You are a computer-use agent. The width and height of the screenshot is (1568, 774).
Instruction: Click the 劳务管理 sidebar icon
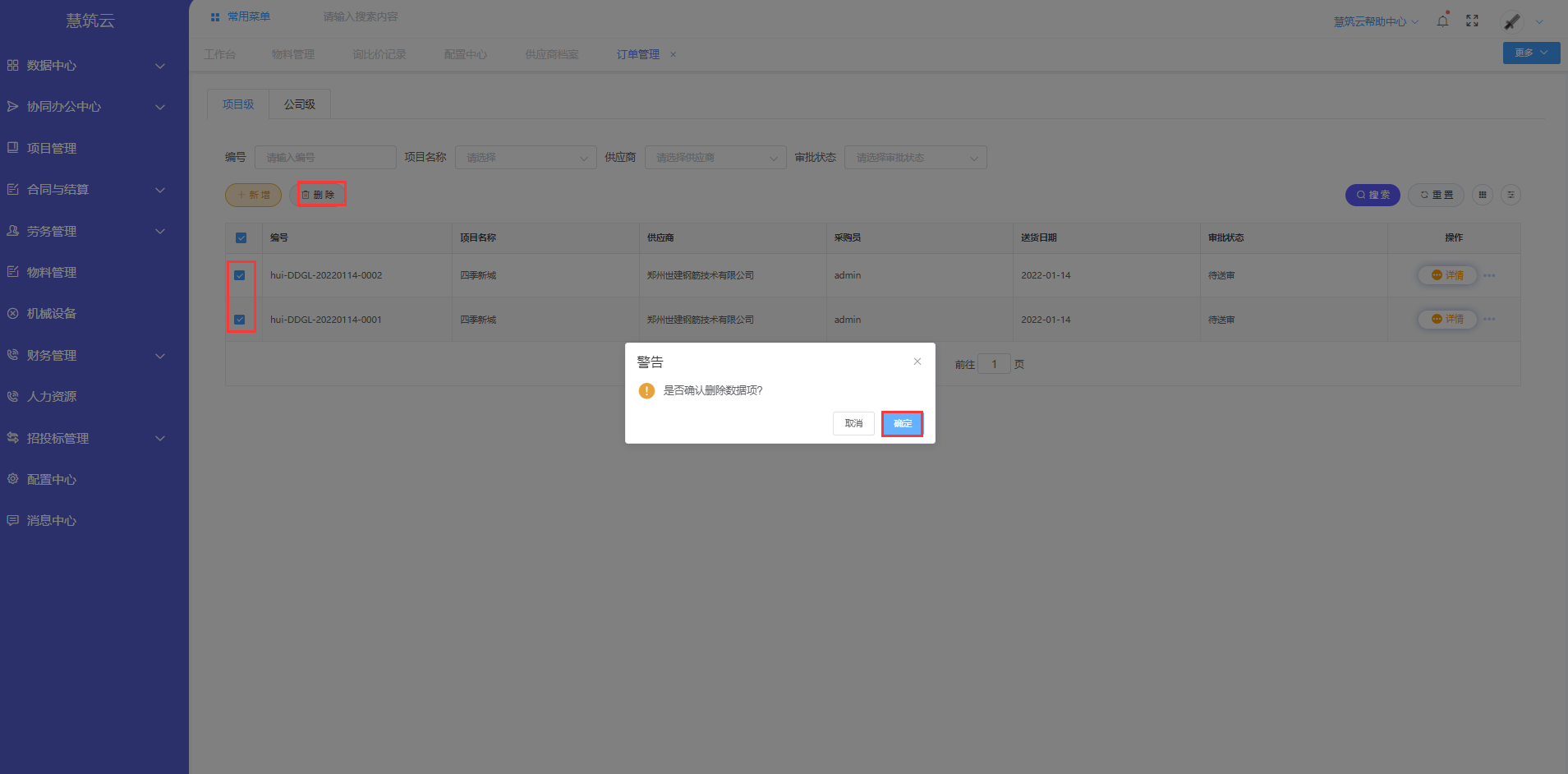[12, 231]
